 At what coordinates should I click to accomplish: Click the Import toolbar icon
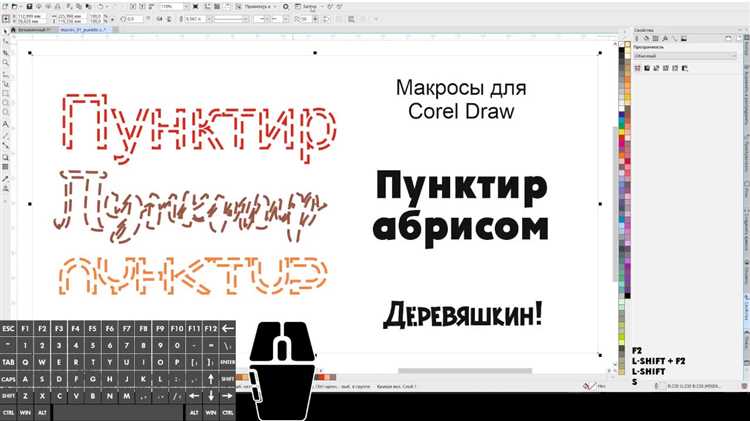pos(133,7)
